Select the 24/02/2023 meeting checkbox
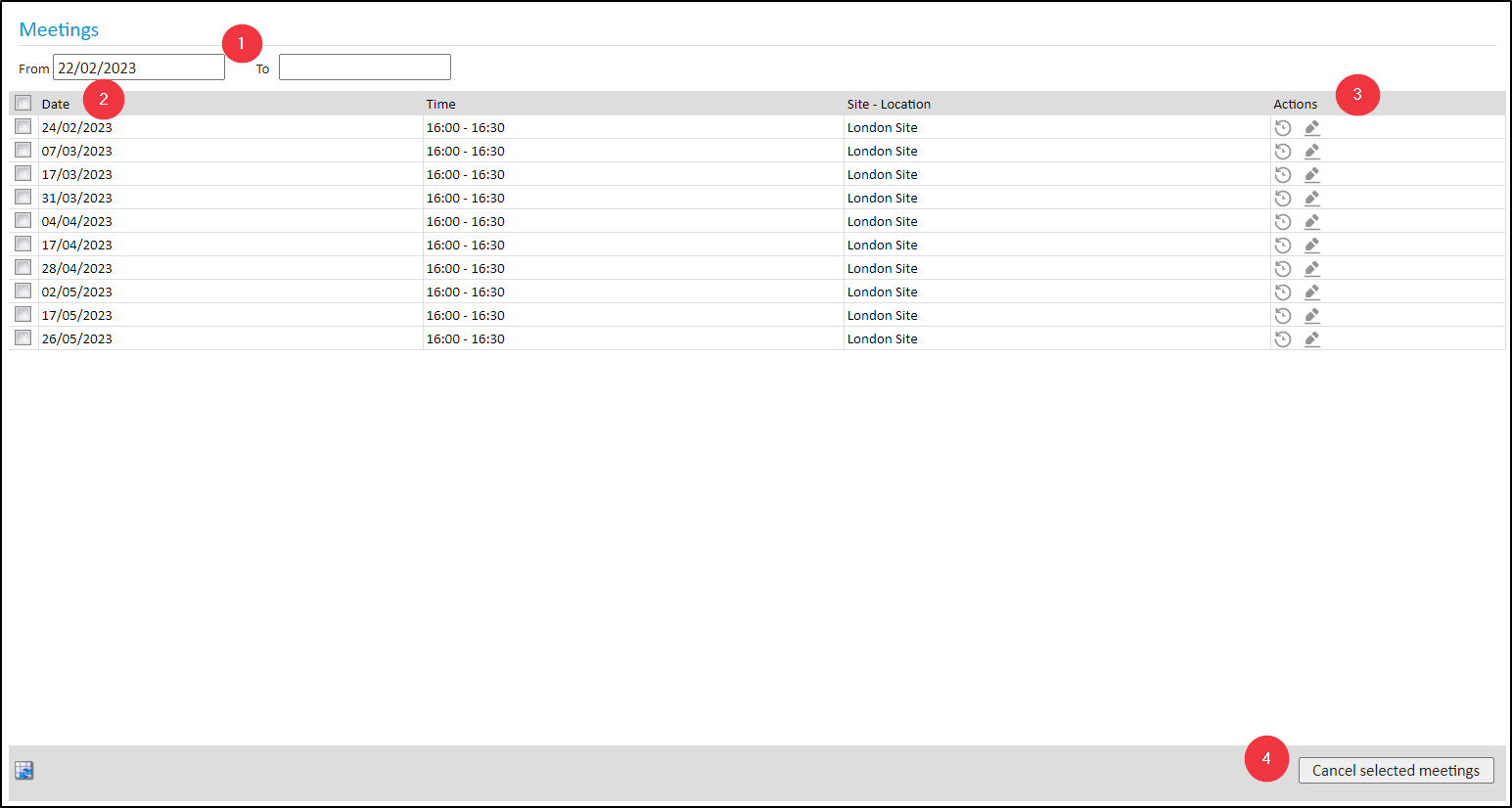Screen dimensions: 1512x808 (x=23, y=127)
